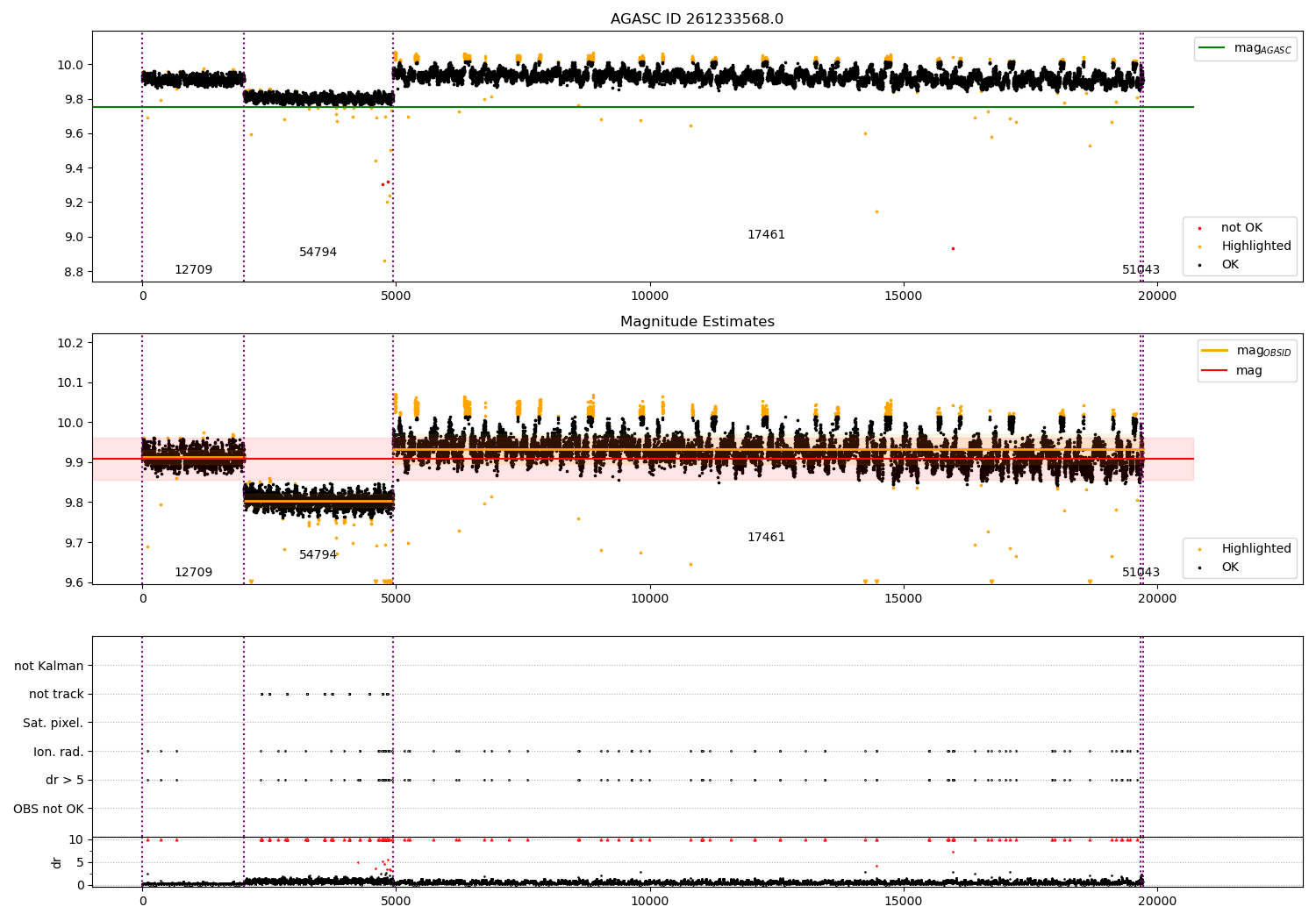
Task: Click the 10.0 tick on the top plot
Action: 69,65
